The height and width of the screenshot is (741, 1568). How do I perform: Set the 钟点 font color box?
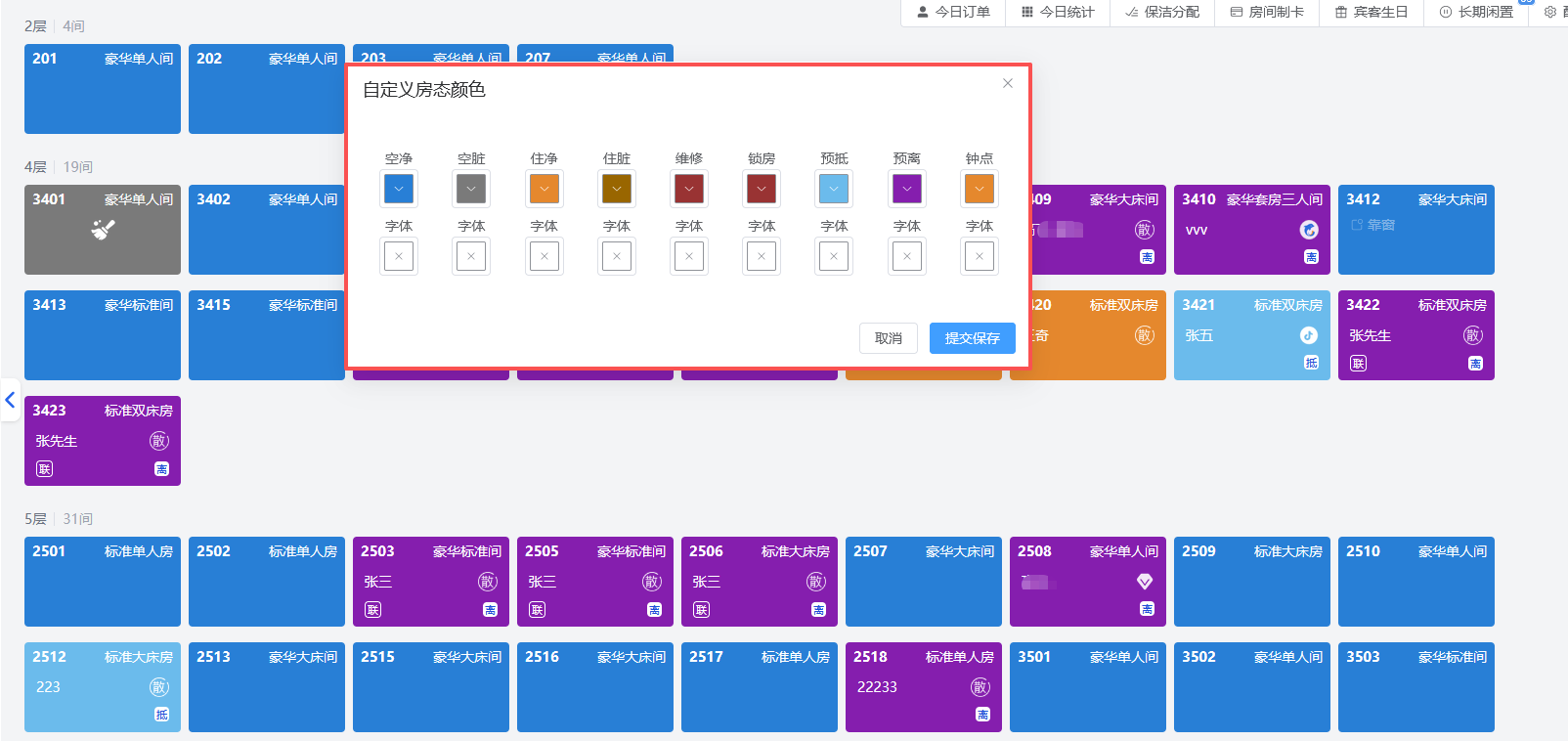tap(980, 256)
